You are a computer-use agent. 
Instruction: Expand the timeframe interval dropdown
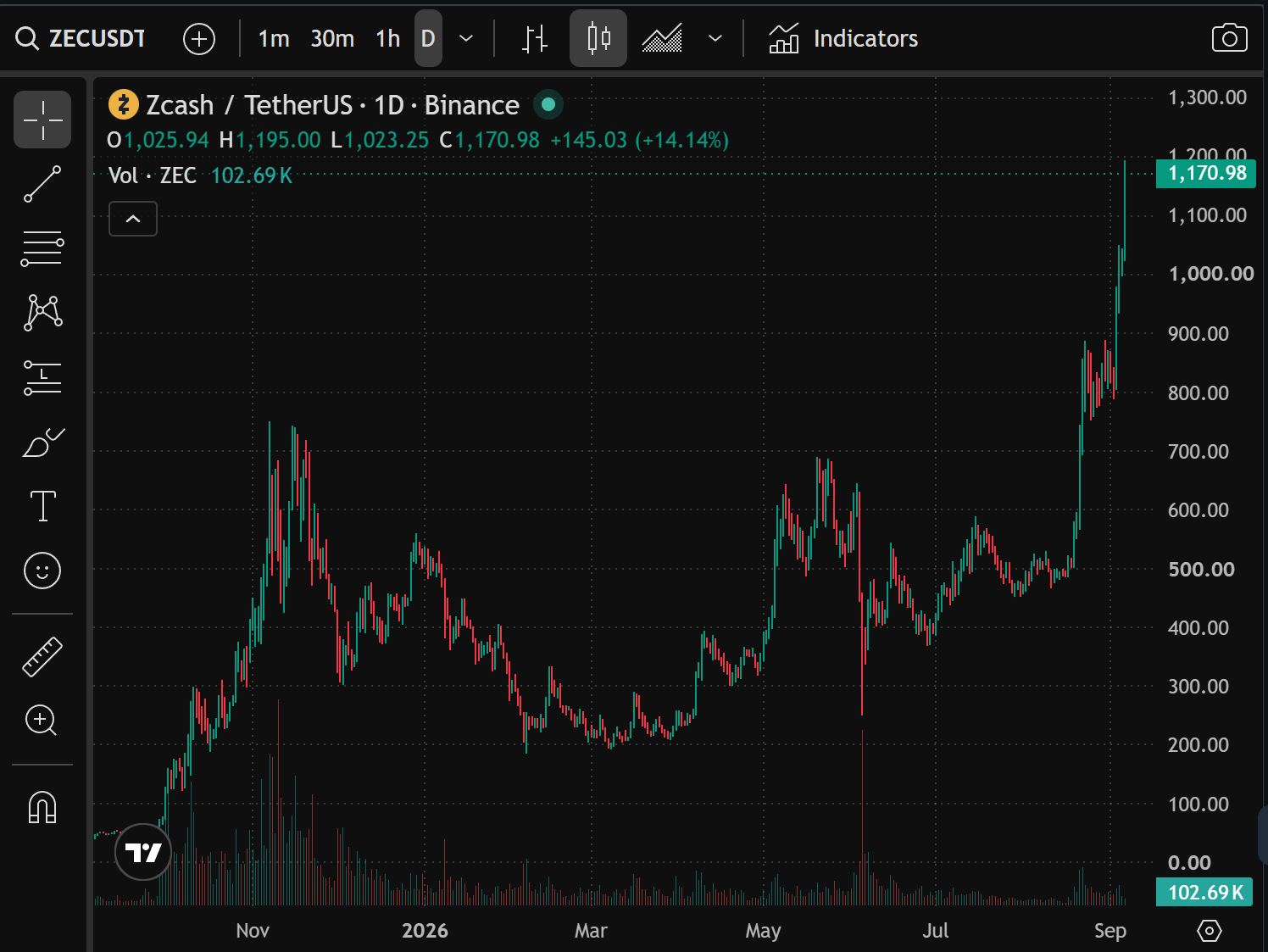[465, 39]
